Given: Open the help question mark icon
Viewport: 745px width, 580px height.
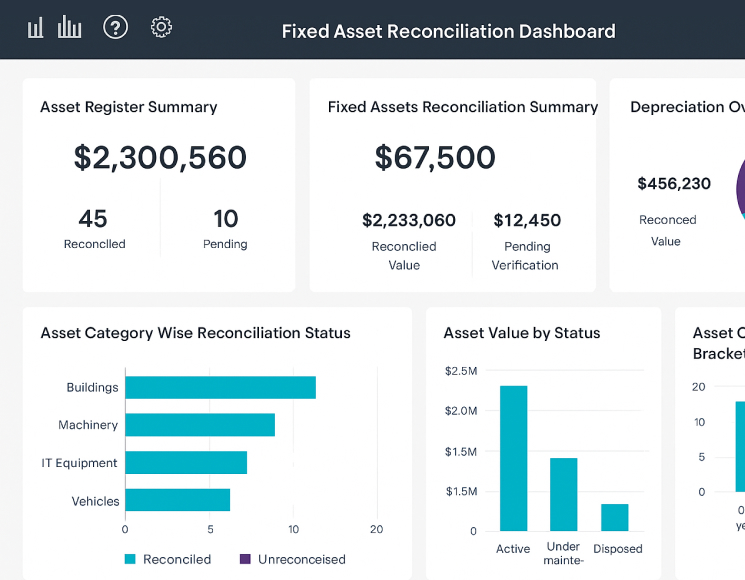Looking at the screenshot, I should point(115,27).
